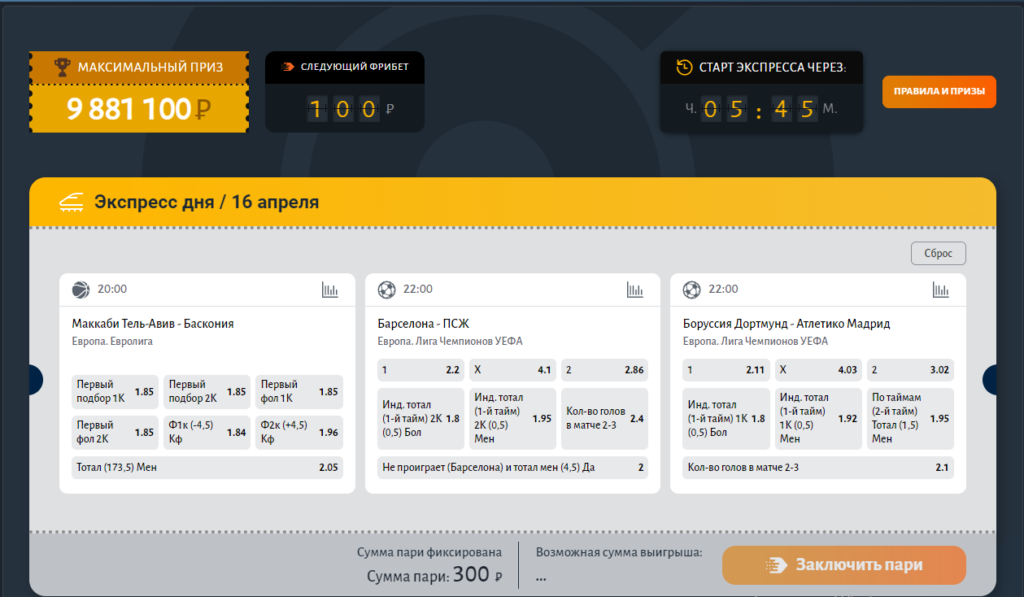Pick Atletico Madrid win at 3.02
The image size is (1024, 597).
point(910,370)
